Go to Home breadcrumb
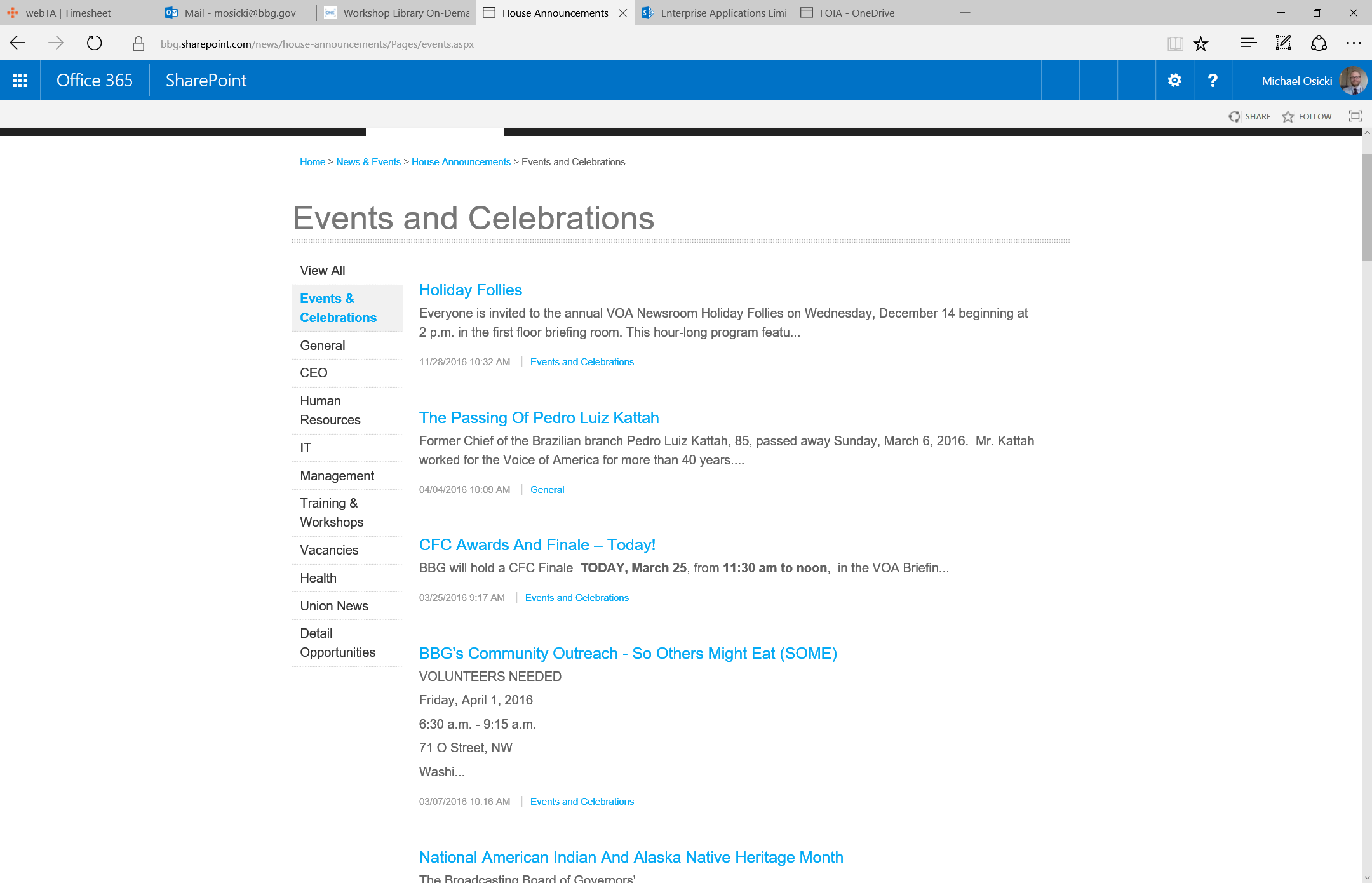This screenshot has height=883, width=1372. [x=313, y=162]
